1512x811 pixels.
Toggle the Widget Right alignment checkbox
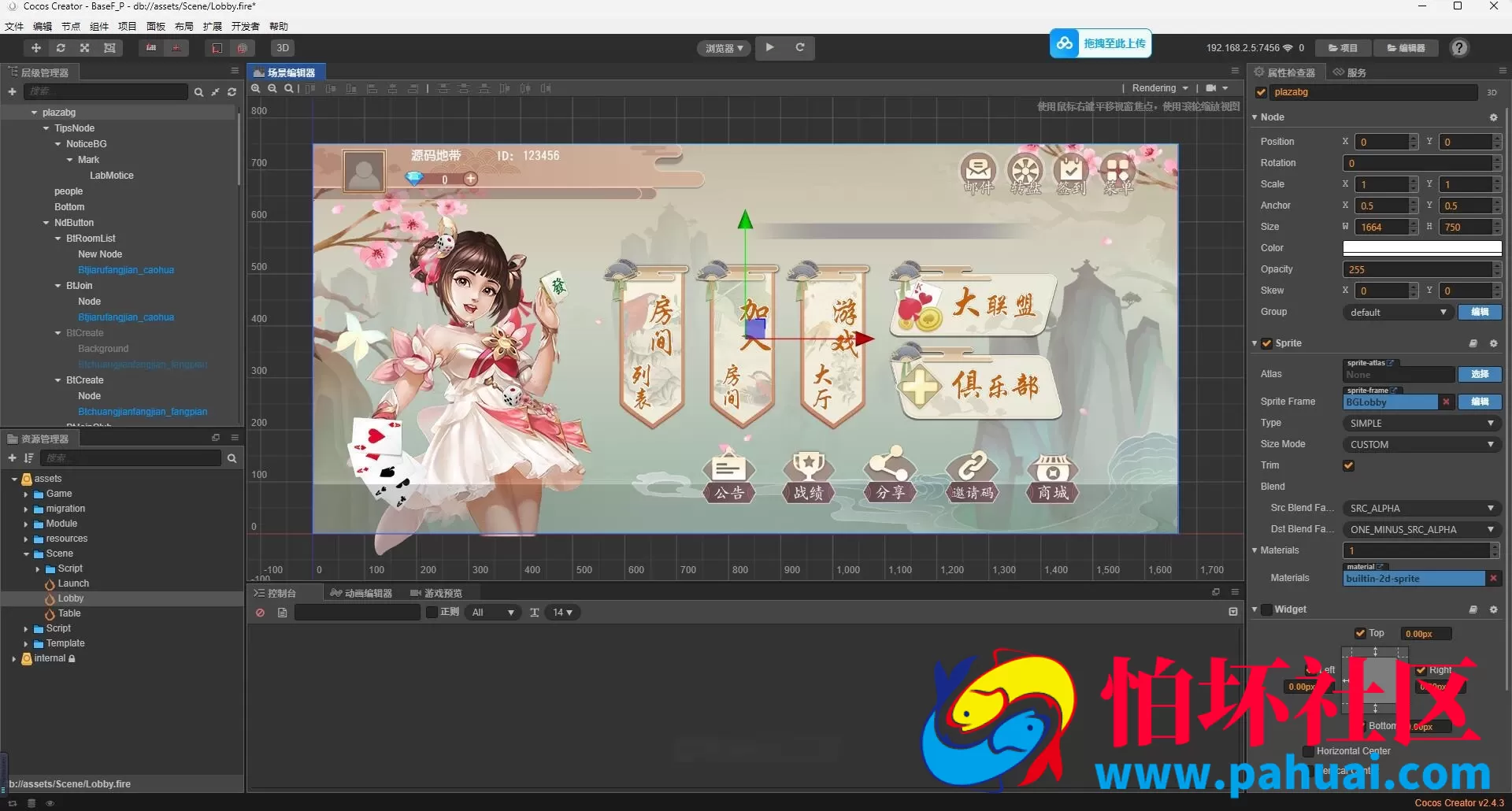pos(1421,670)
